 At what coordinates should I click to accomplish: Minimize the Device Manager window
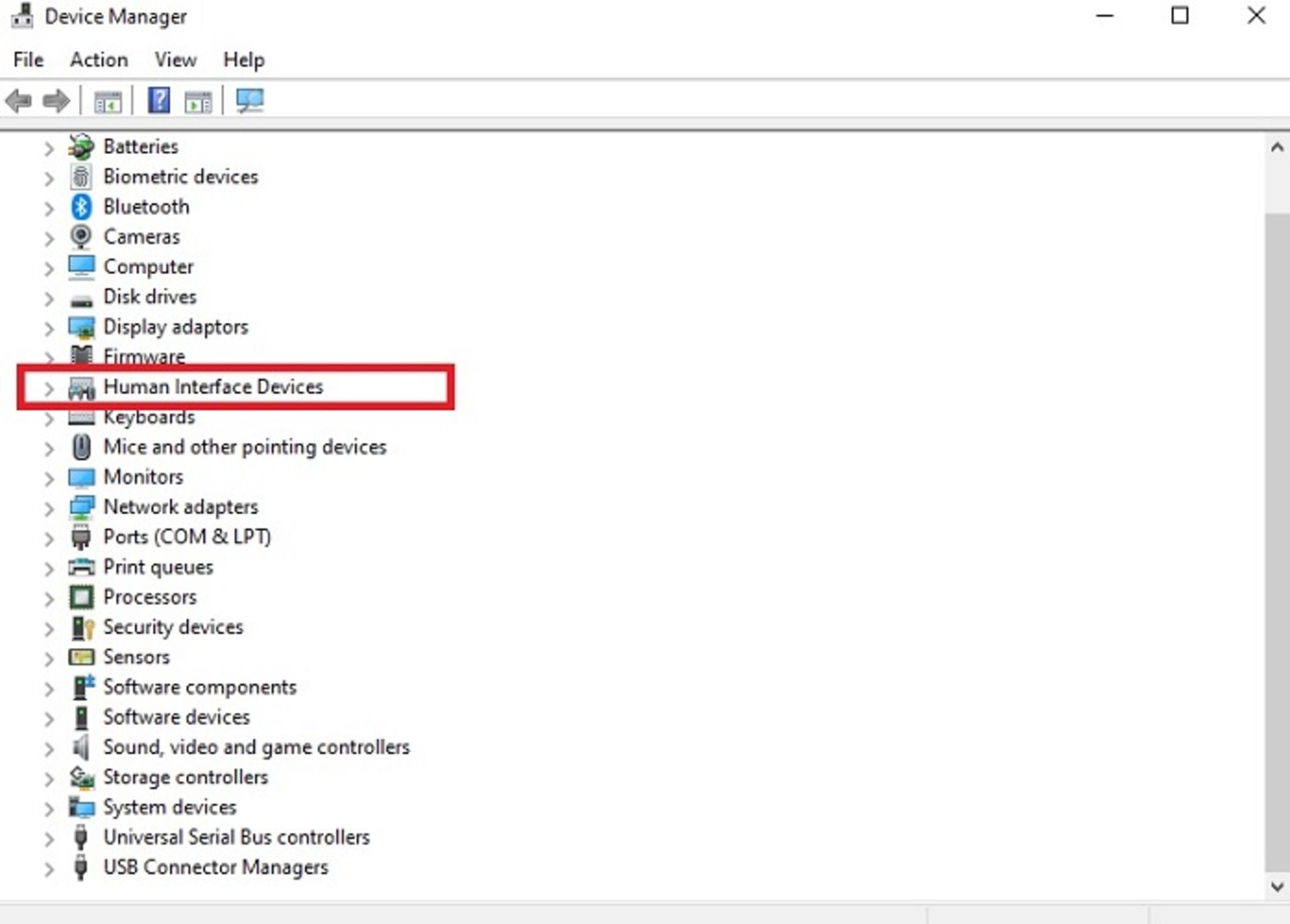[1105, 15]
